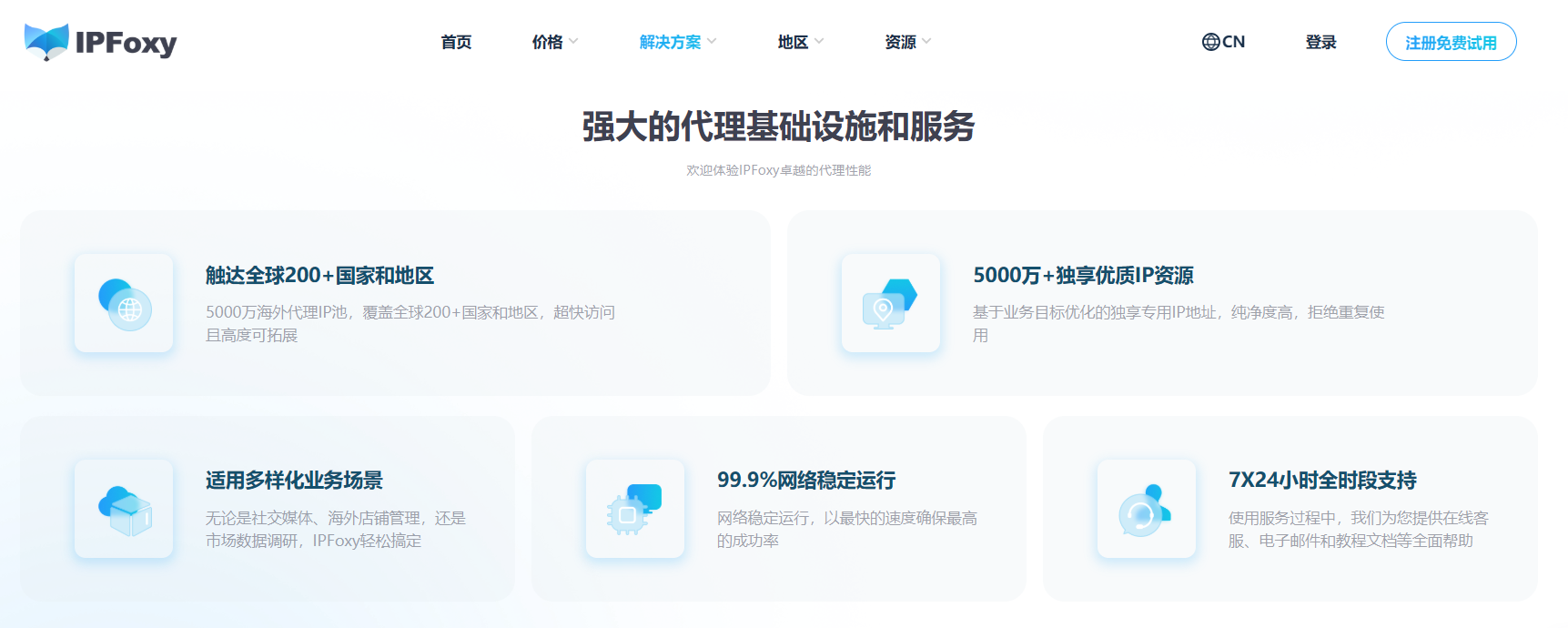This screenshot has height=628, width=1568.
Task: Click subtitle 欢迎体验IPFoxy卓越的代理性能
Action: pyautogui.click(x=779, y=170)
